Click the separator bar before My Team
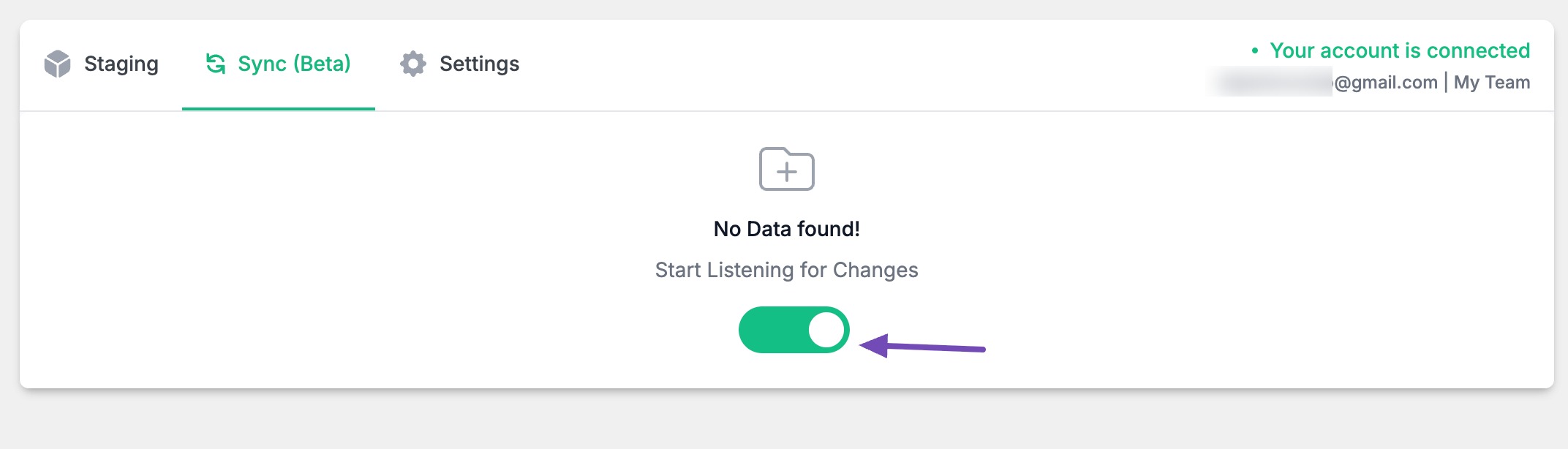 pos(1446,82)
